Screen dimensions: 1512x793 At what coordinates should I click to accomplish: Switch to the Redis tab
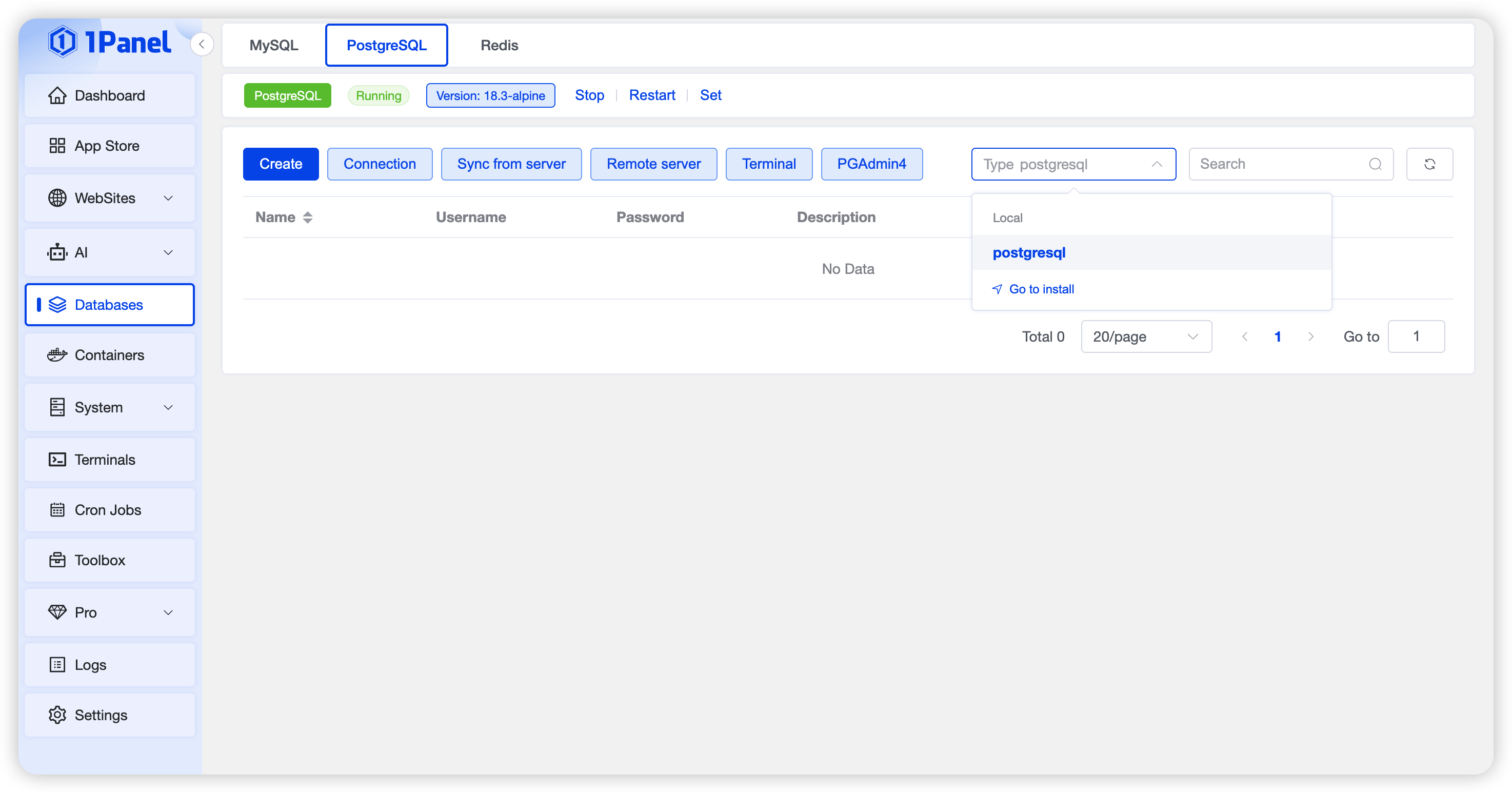tap(499, 45)
